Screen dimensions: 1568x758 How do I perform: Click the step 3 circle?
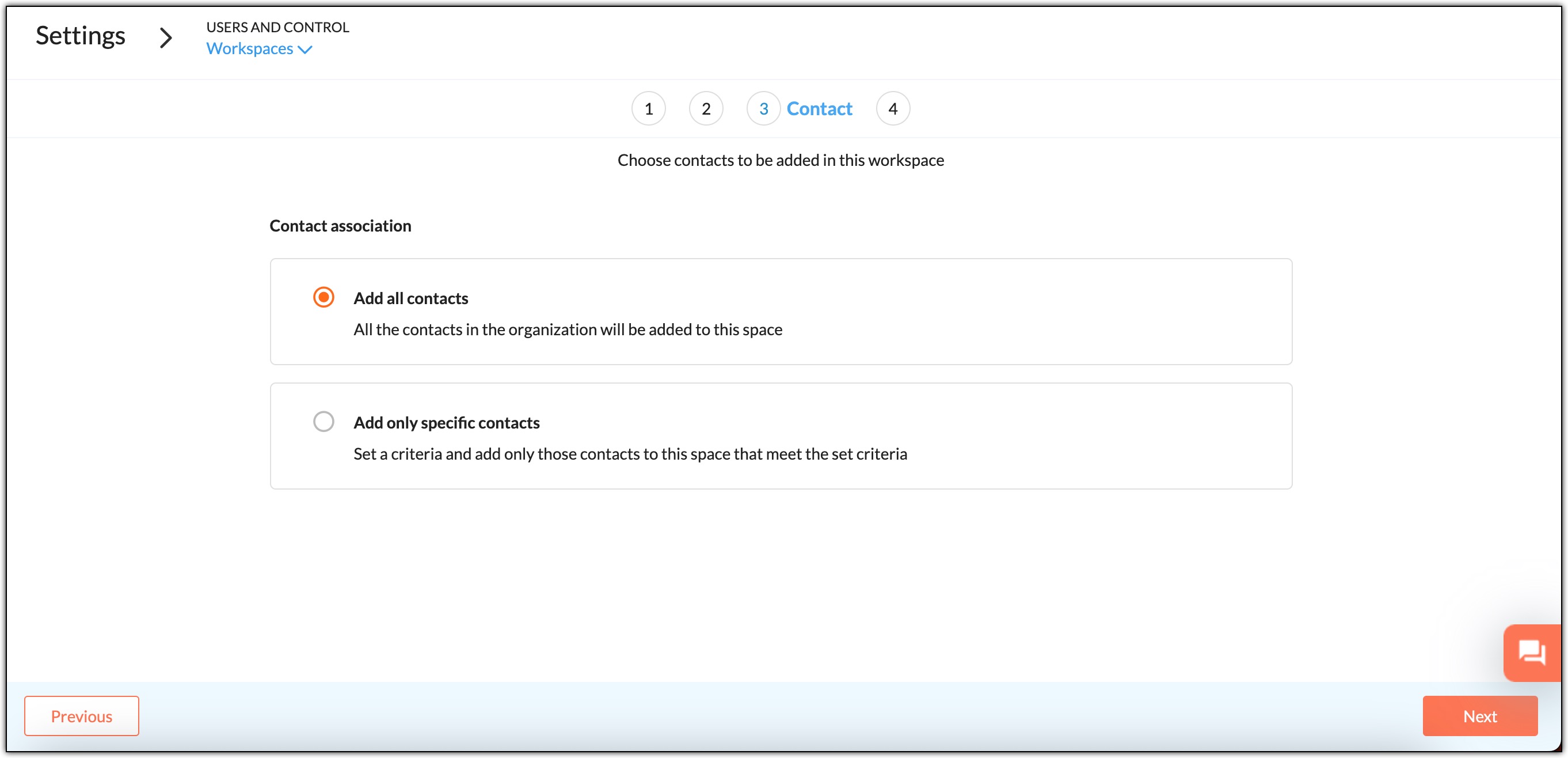click(763, 108)
